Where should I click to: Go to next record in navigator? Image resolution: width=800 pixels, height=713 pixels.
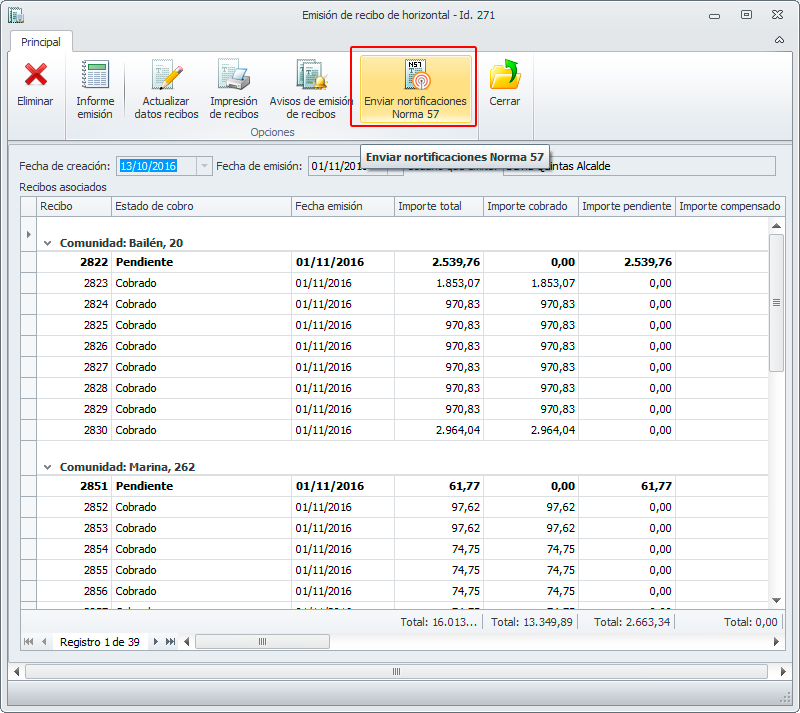[x=155, y=642]
